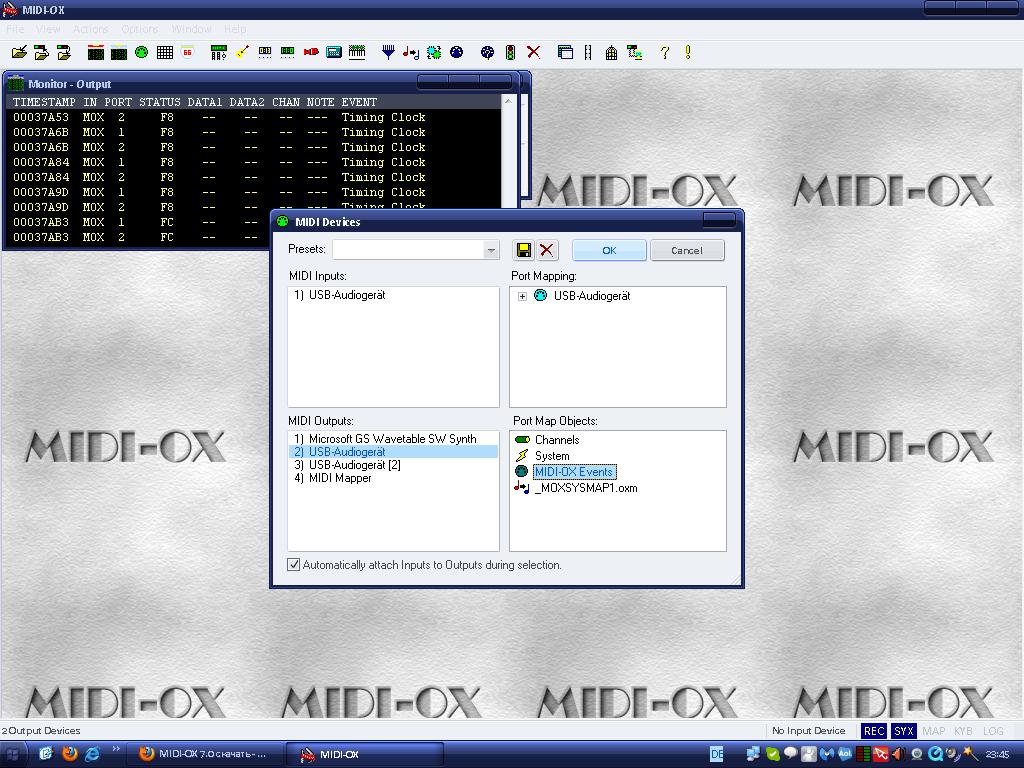Open the File menu

pyautogui.click(x=15, y=29)
